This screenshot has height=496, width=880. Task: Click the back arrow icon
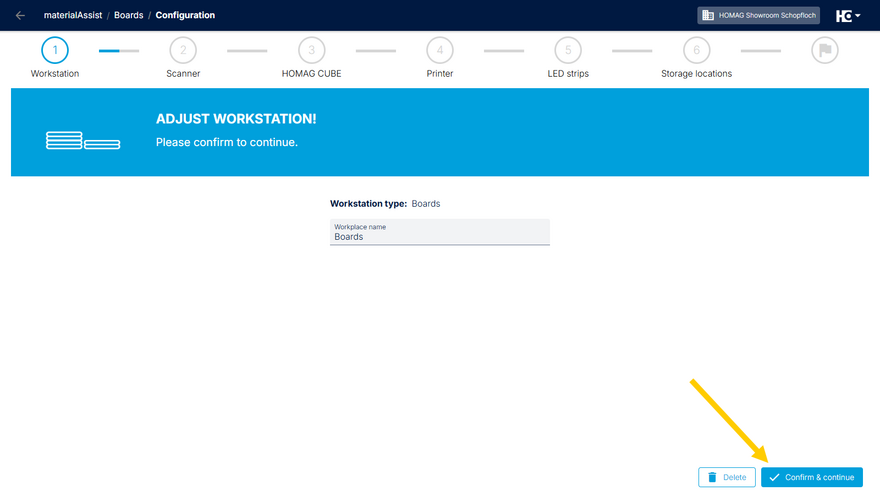(20, 15)
